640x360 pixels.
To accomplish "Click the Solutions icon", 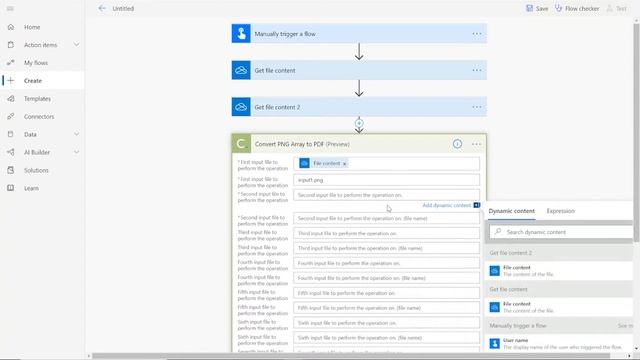I will pyautogui.click(x=11, y=170).
